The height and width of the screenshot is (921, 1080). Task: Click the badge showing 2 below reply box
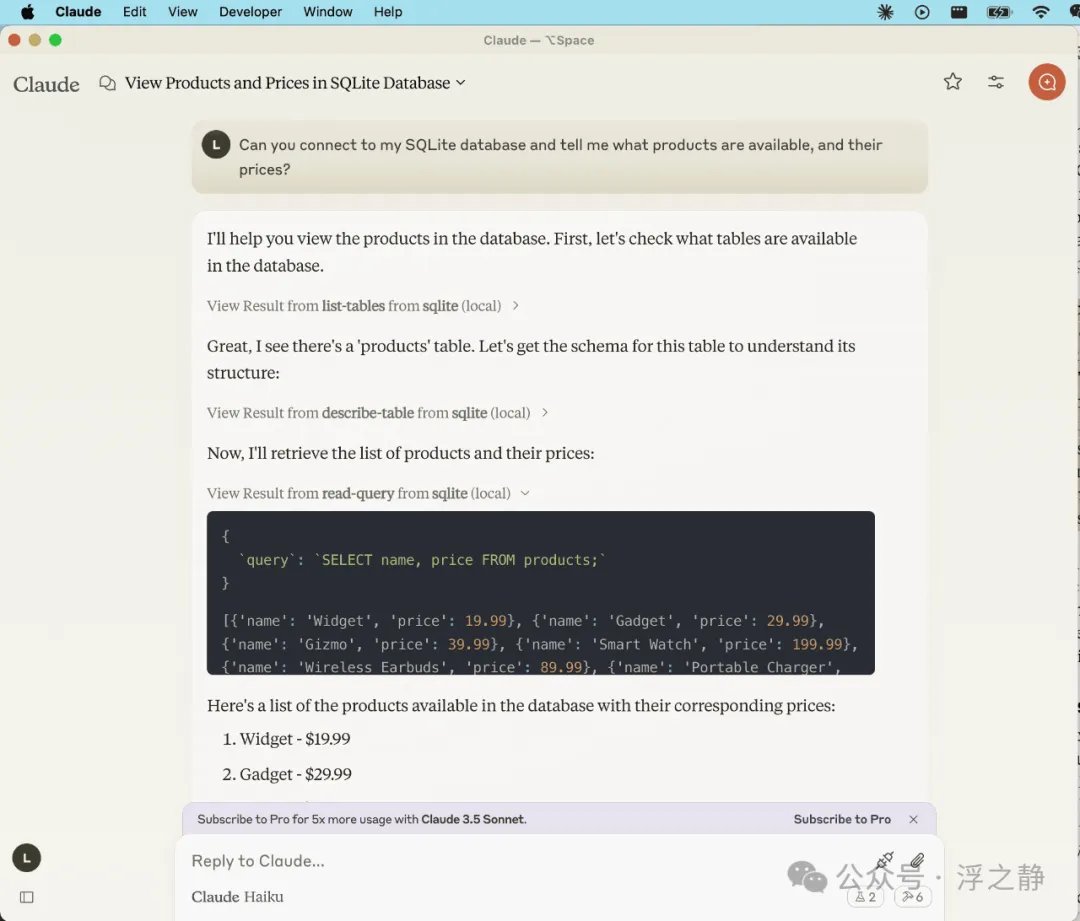pyautogui.click(x=865, y=897)
